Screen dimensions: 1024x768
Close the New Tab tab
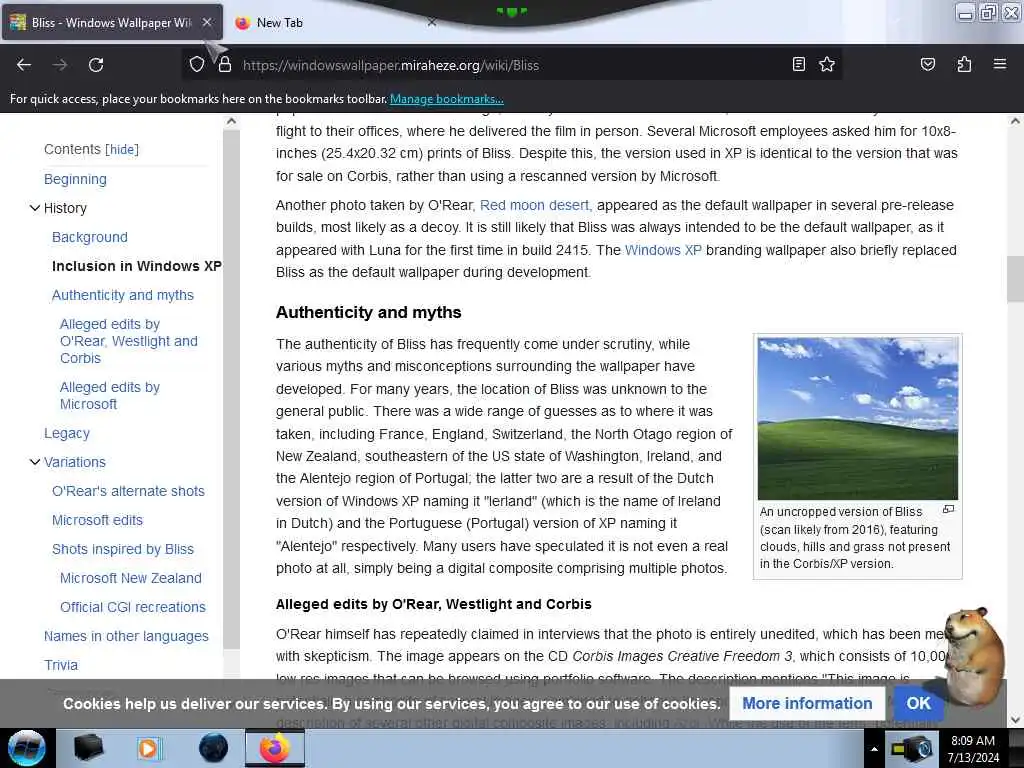(x=431, y=22)
